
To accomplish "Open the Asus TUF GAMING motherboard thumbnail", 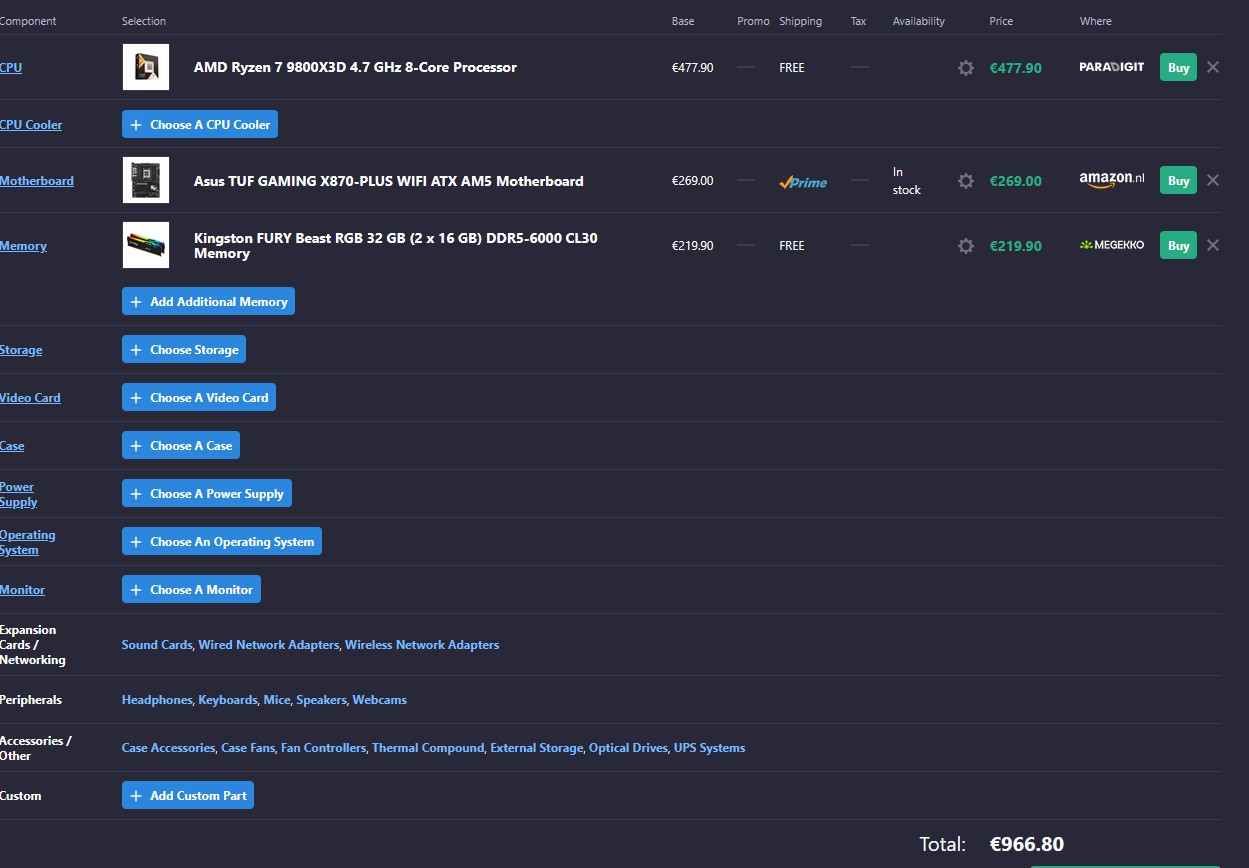I will (146, 180).
